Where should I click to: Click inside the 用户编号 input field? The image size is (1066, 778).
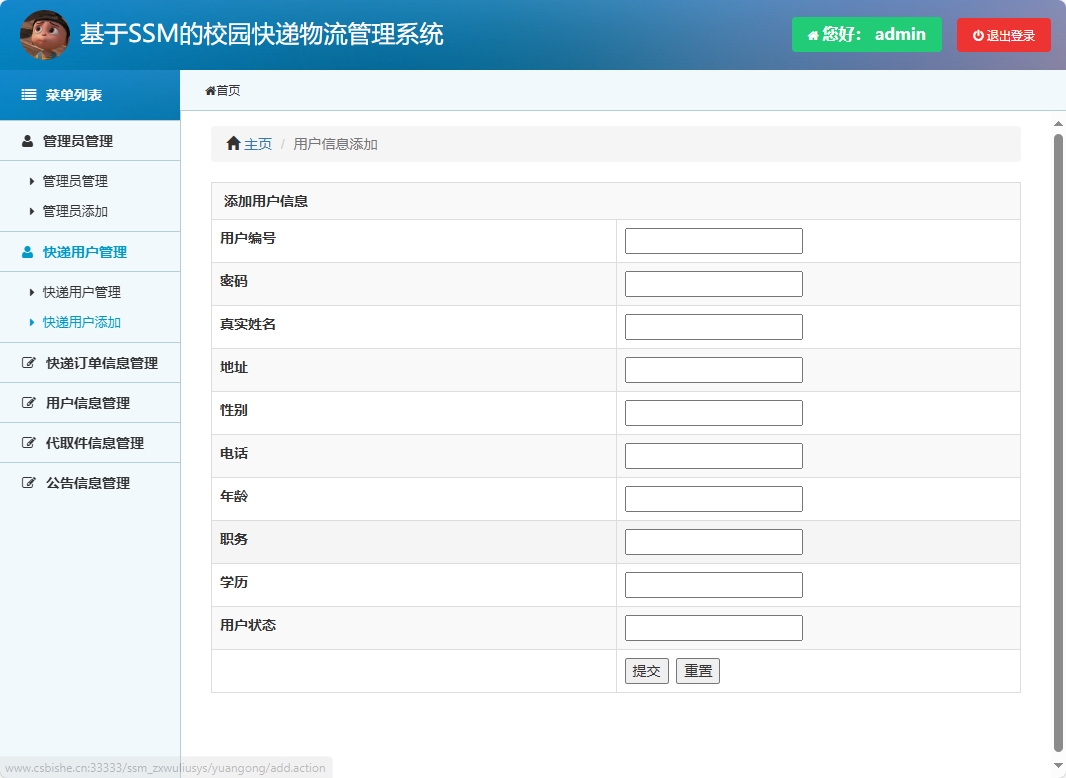point(713,240)
